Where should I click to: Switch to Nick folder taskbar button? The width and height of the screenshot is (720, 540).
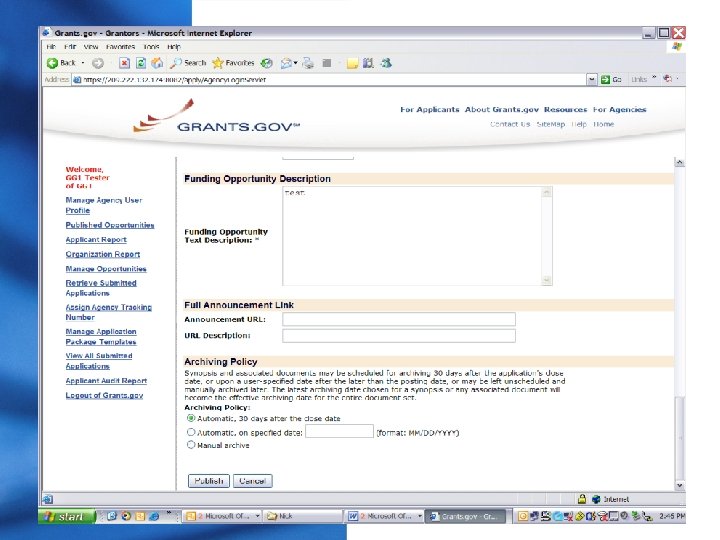(x=303, y=516)
